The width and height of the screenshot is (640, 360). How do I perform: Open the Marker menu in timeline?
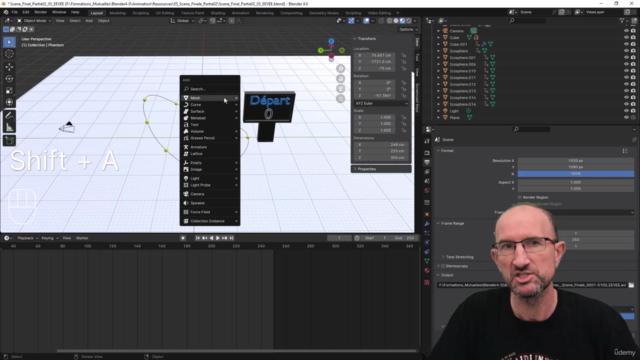pos(82,238)
